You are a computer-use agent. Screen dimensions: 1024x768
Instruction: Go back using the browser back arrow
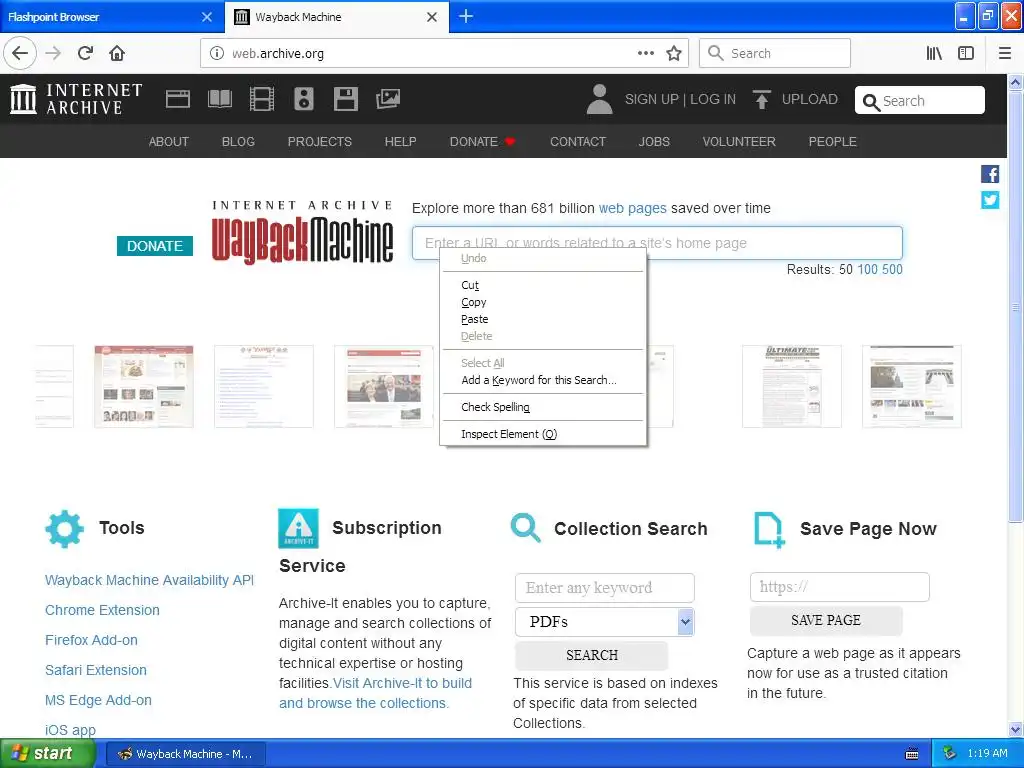click(20, 54)
